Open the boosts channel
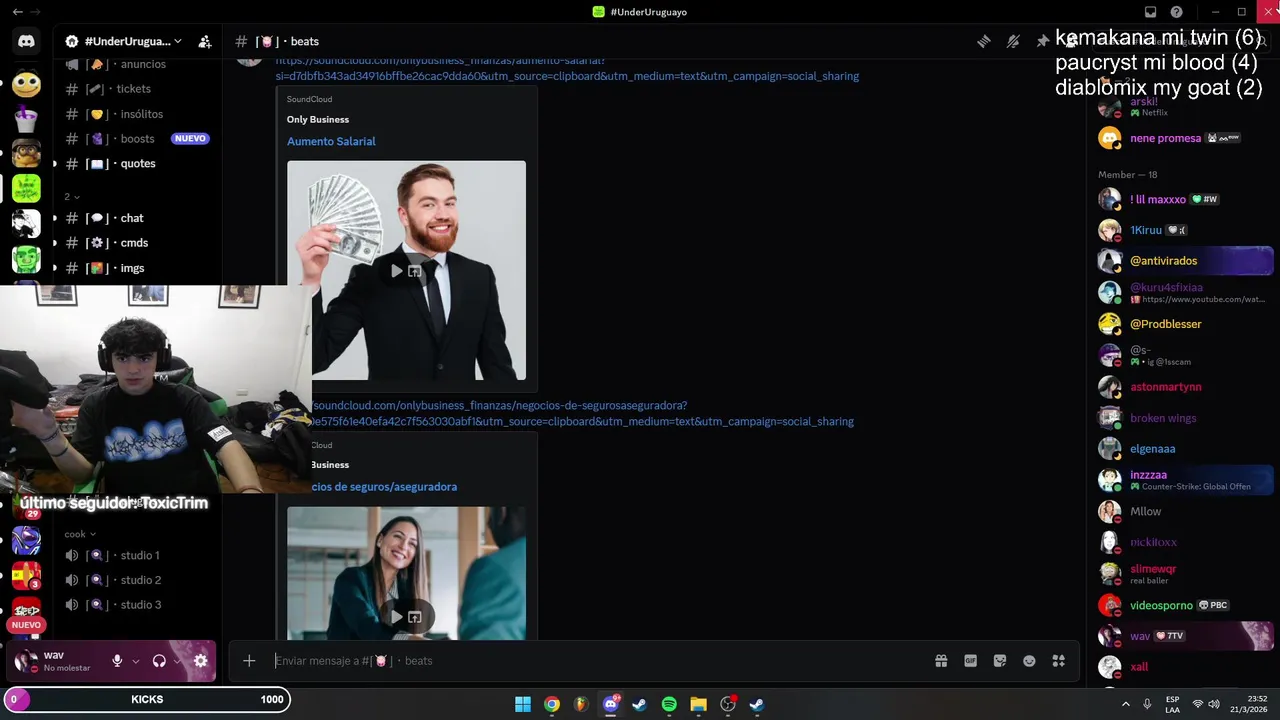 [138, 139]
